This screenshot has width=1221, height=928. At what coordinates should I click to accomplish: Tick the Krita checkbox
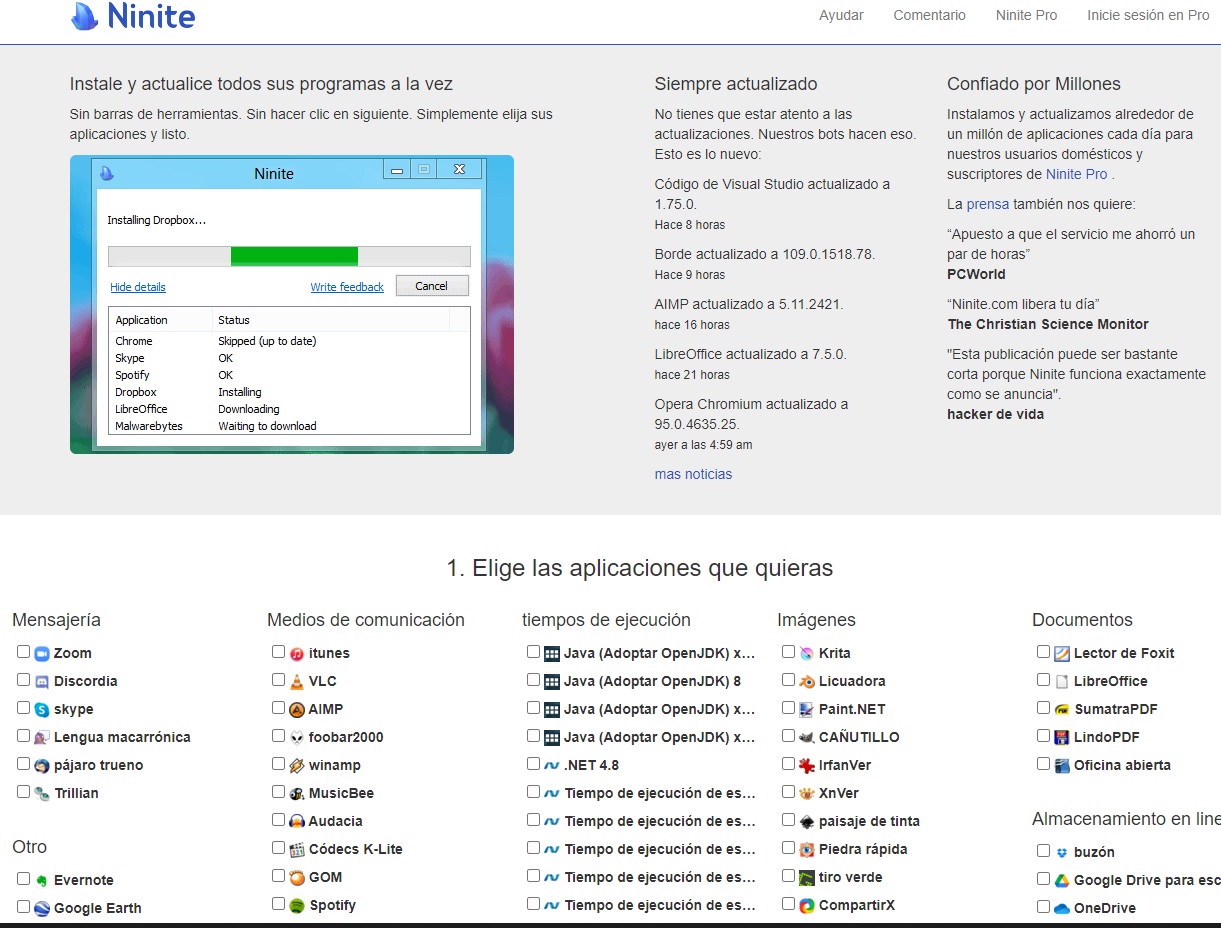(x=788, y=652)
